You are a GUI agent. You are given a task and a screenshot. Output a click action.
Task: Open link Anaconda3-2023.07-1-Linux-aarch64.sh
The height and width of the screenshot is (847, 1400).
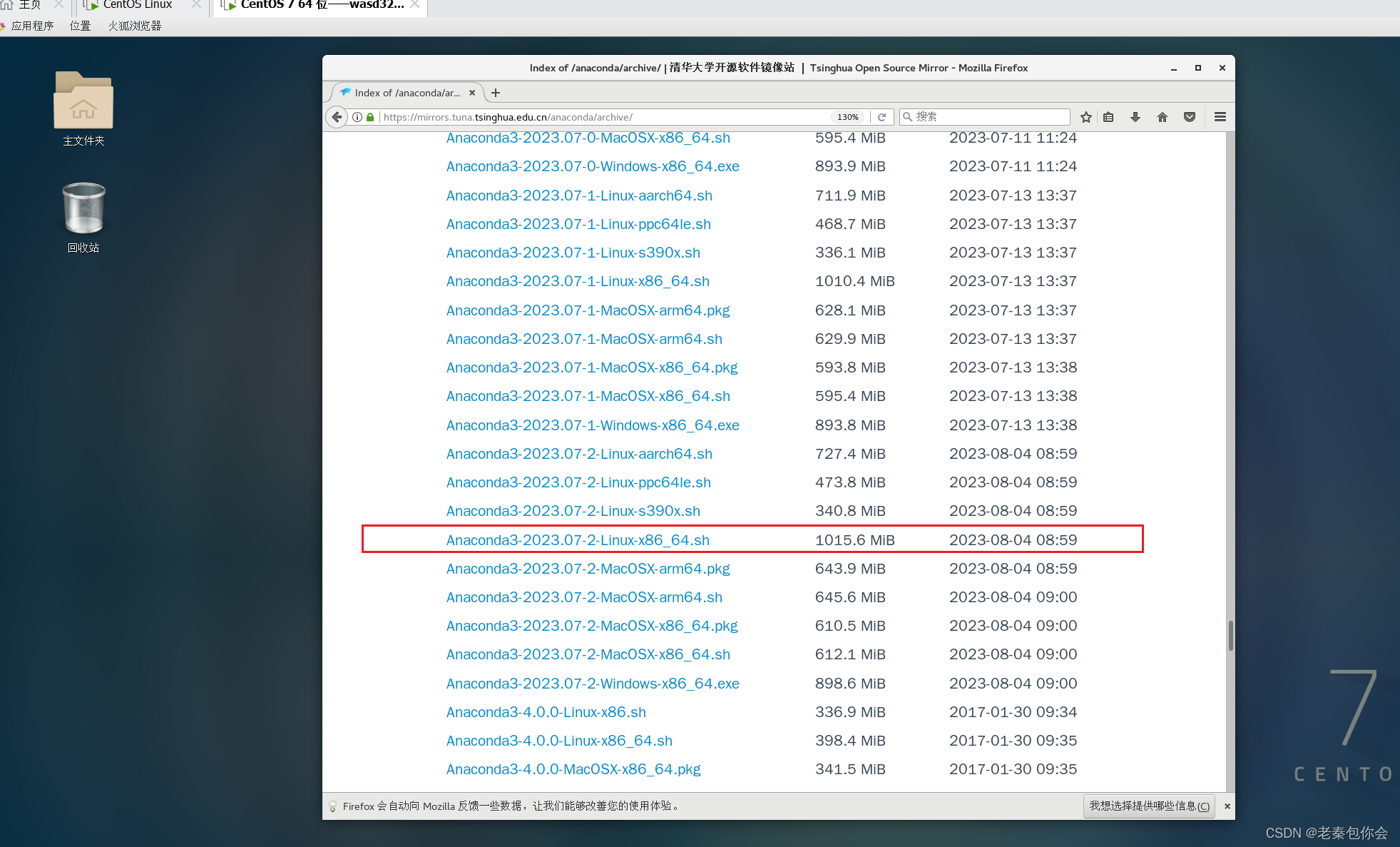click(x=579, y=196)
